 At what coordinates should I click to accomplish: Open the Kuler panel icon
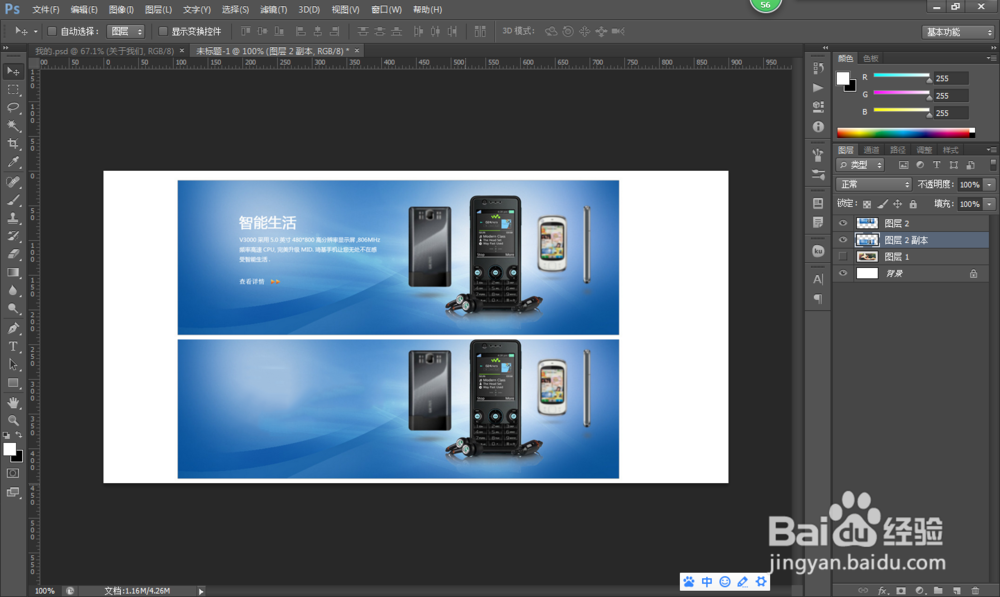click(x=818, y=251)
